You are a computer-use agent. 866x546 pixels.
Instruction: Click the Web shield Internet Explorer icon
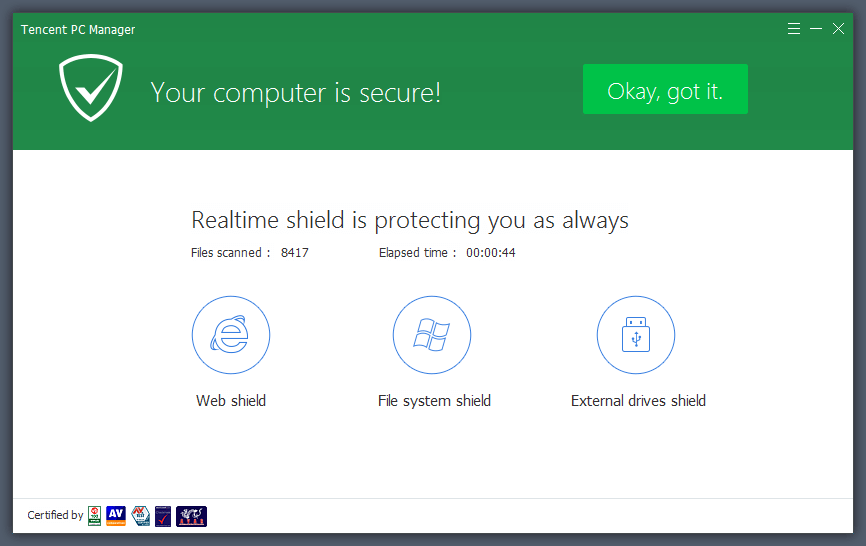pyautogui.click(x=231, y=335)
